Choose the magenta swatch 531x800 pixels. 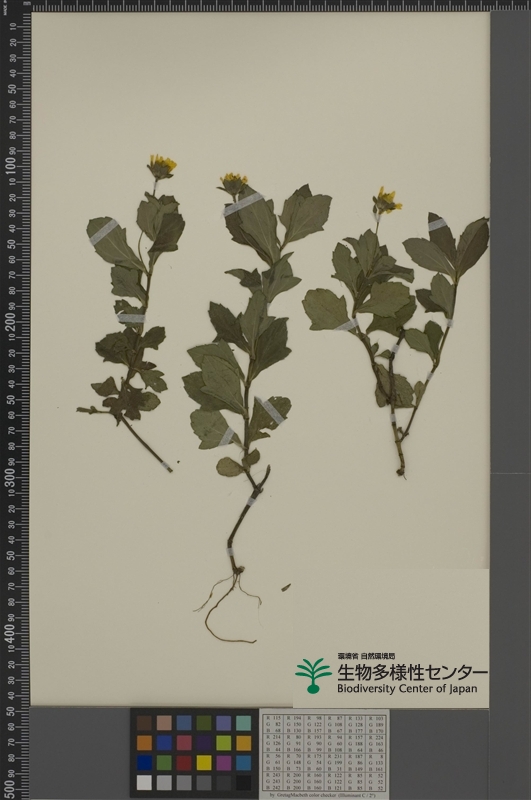[x=224, y=763]
